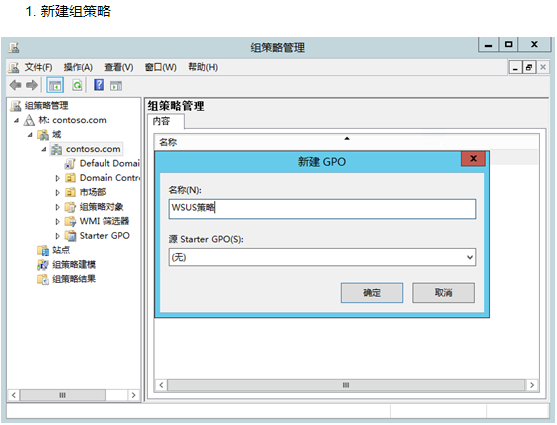Click the 站点 sites icon
Image resolution: width=557 pixels, height=425 pixels.
point(43,250)
